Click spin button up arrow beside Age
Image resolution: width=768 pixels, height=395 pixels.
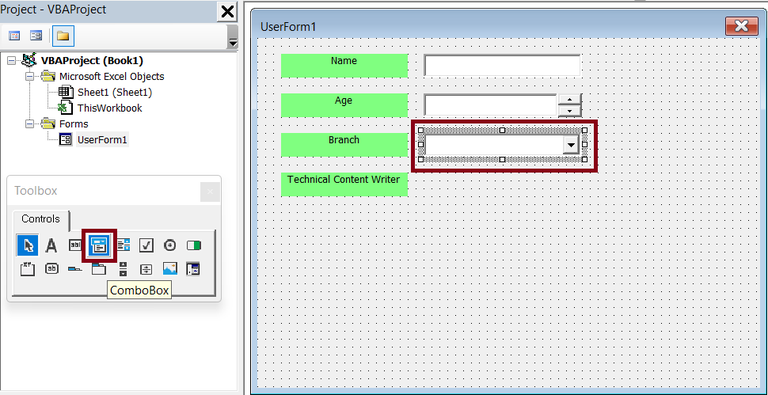569,99
